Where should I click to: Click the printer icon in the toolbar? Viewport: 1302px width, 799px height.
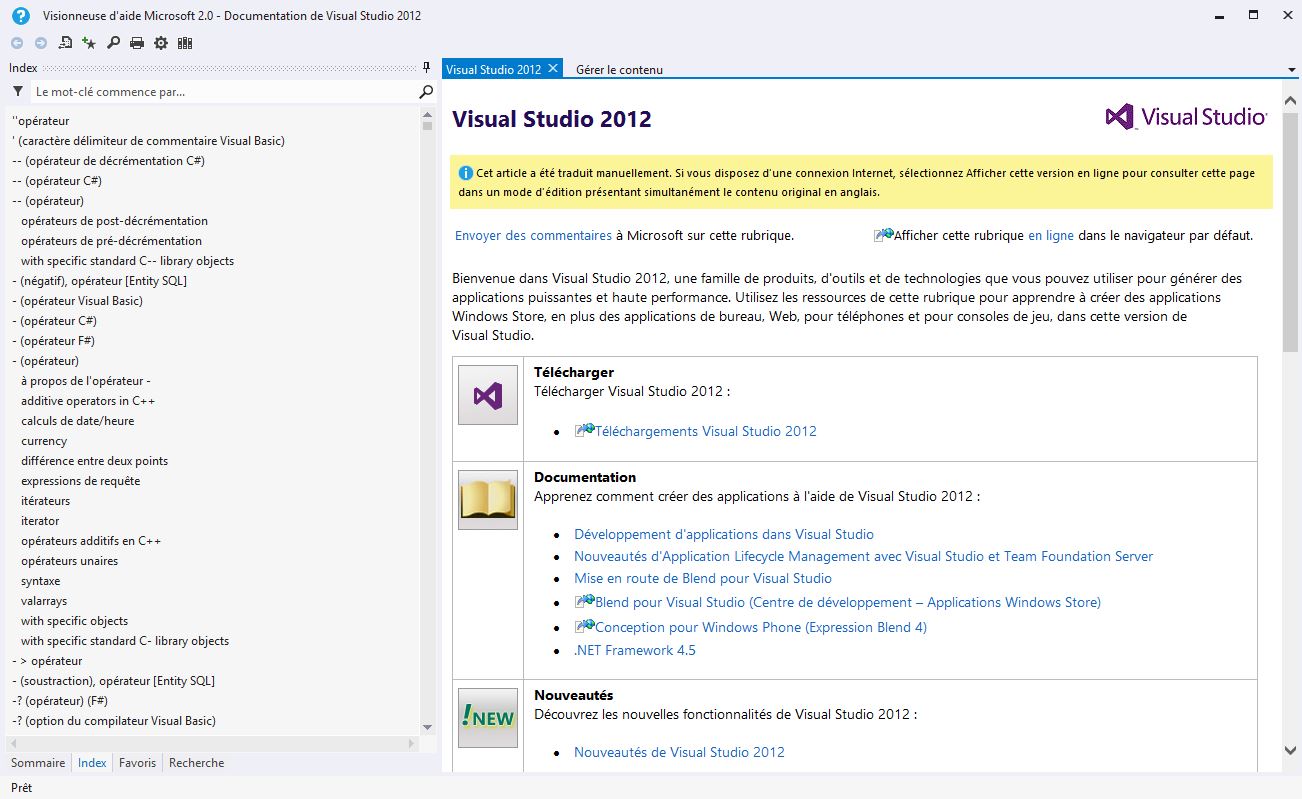(x=137, y=43)
